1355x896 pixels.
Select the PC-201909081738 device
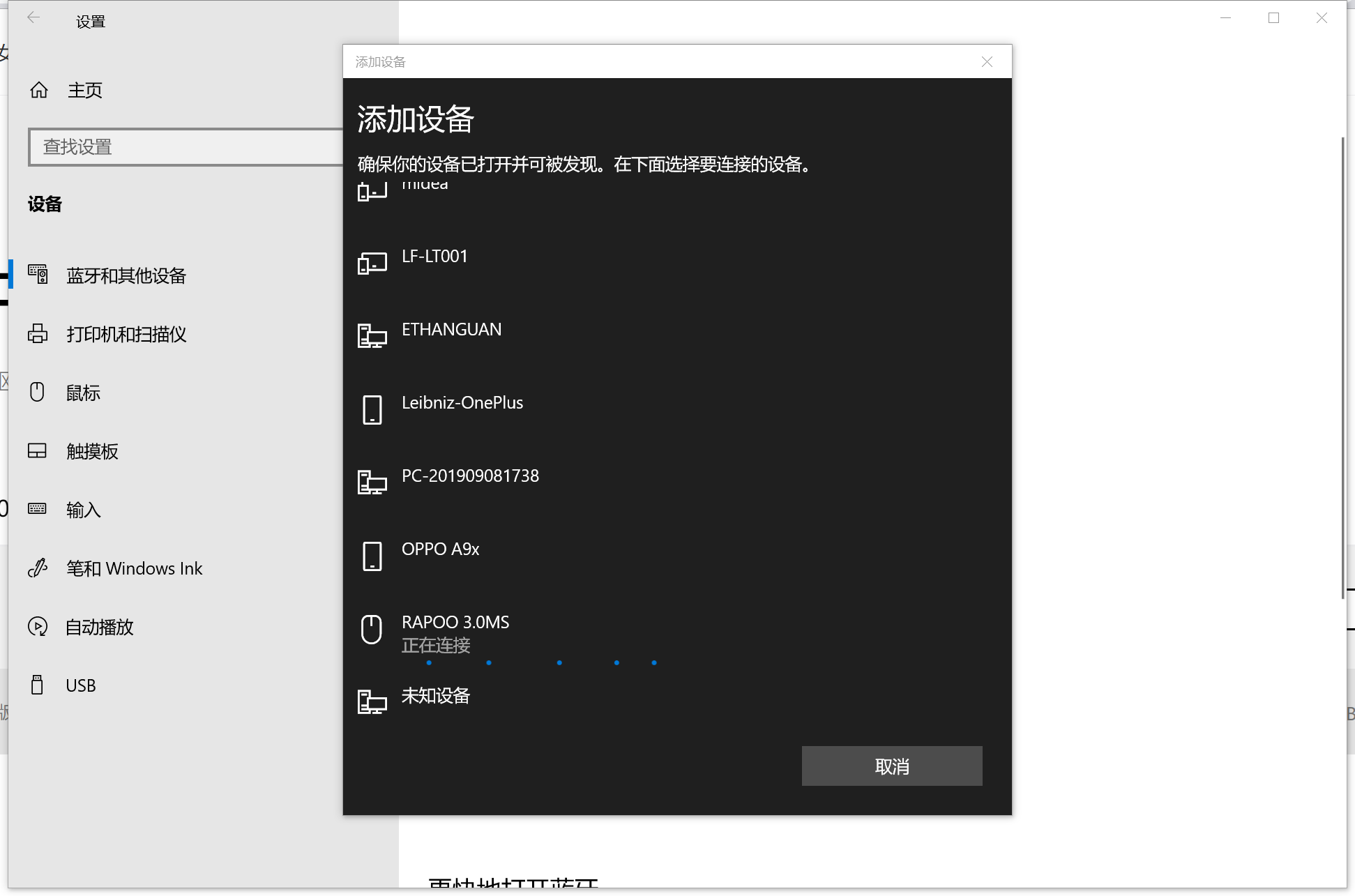(470, 476)
